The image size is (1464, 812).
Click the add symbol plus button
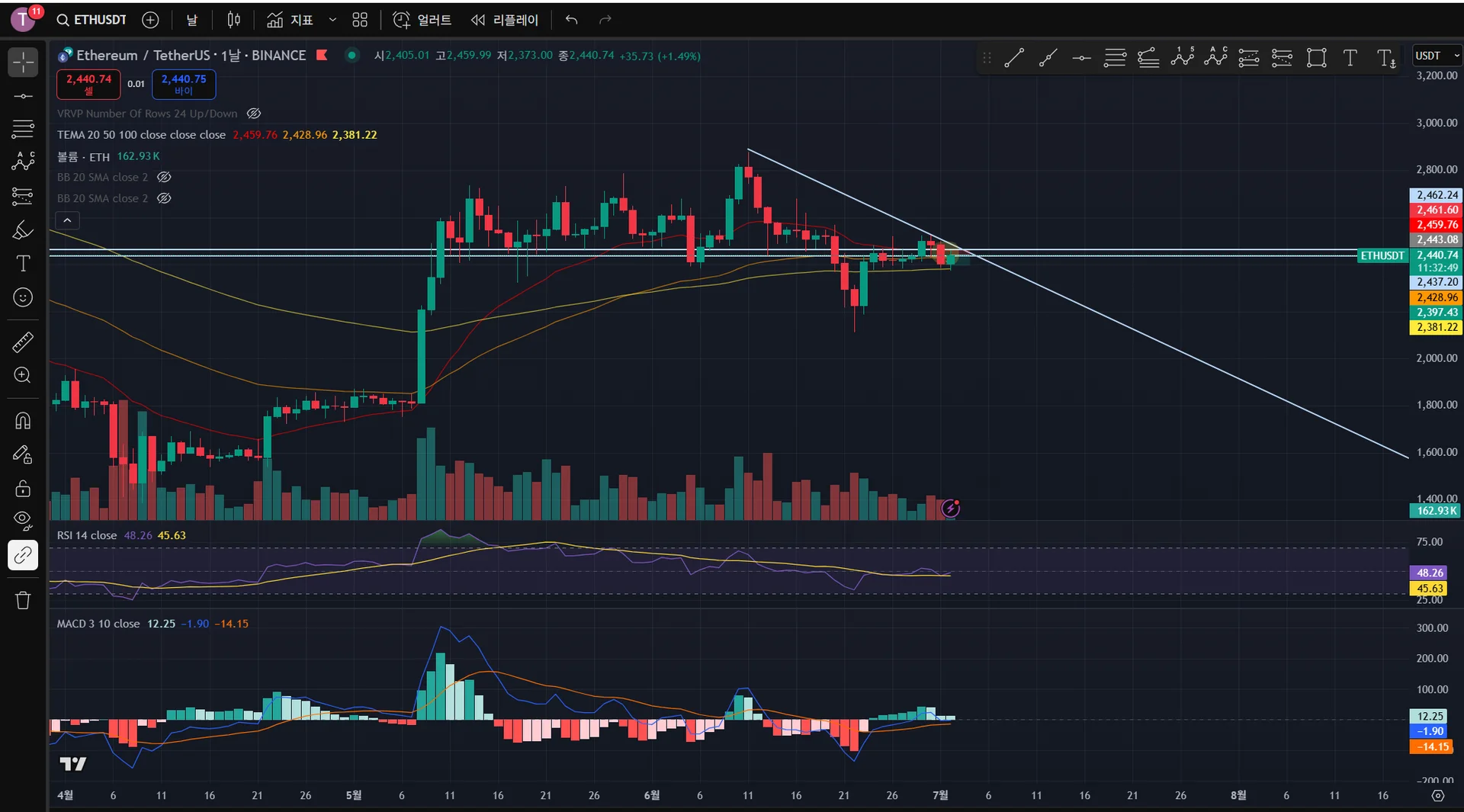click(x=151, y=20)
